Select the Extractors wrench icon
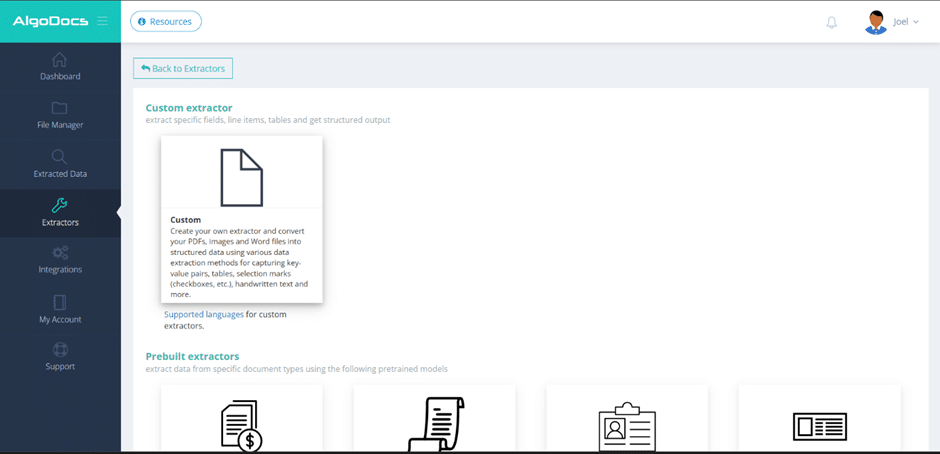 point(60,206)
